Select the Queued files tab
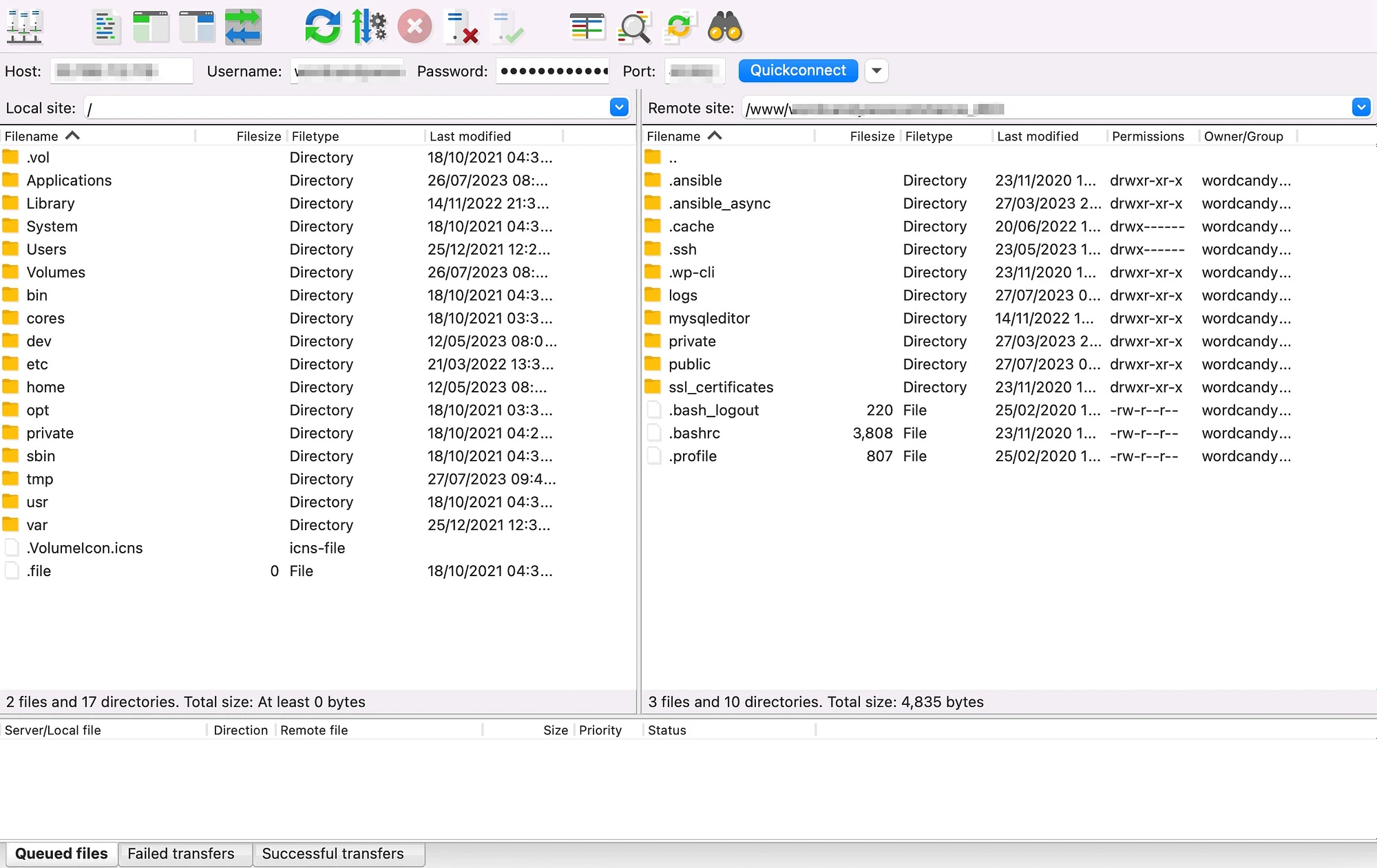 point(61,852)
